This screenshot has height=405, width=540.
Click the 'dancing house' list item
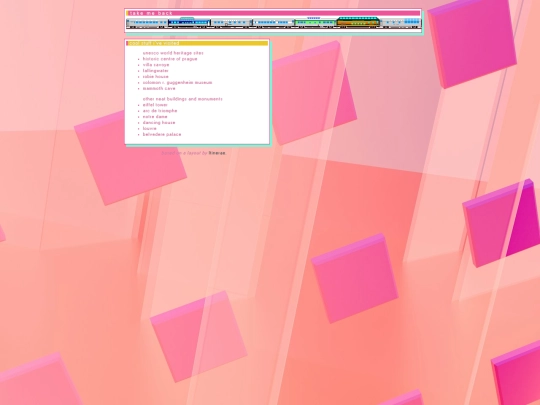coord(159,123)
